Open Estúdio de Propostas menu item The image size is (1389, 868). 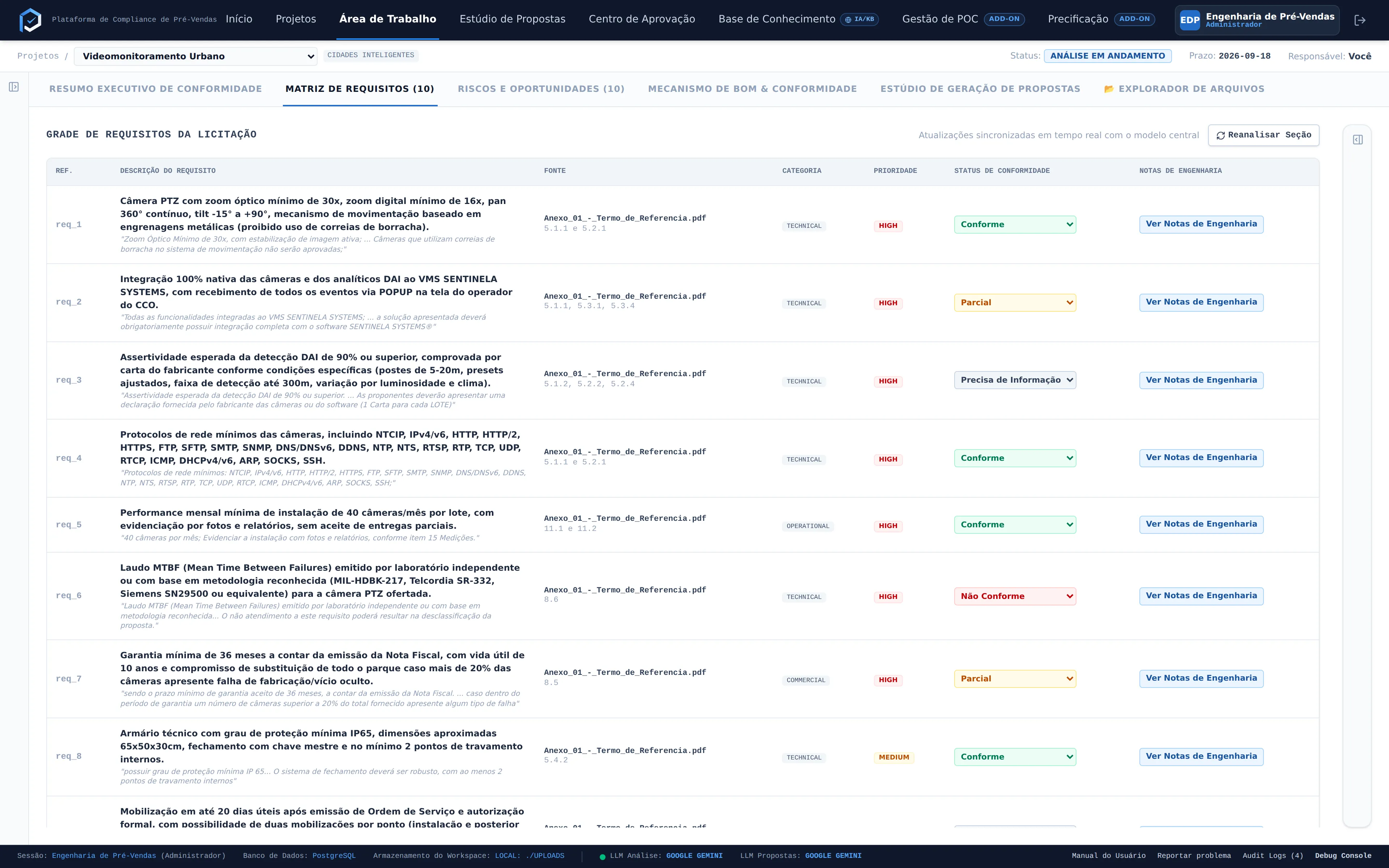tap(512, 19)
